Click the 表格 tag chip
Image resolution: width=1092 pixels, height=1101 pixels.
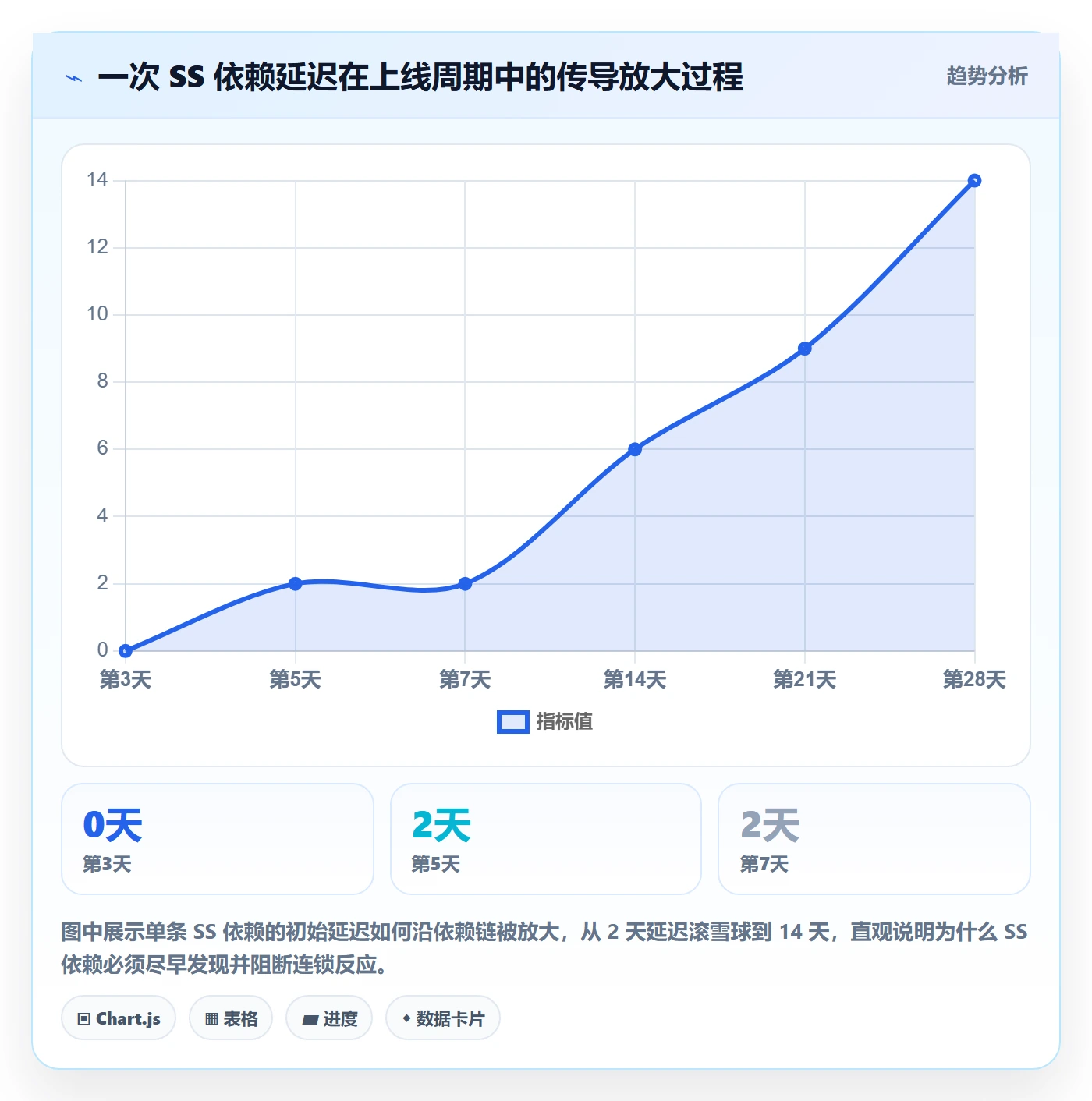click(x=231, y=1018)
